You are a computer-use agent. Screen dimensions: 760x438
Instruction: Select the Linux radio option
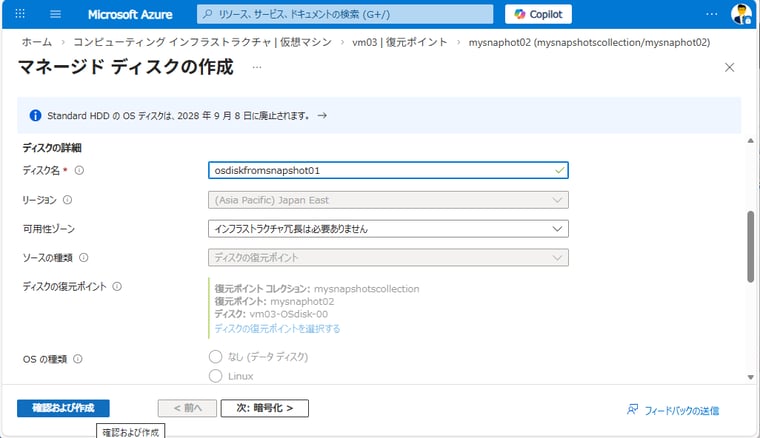pyautogui.click(x=215, y=376)
